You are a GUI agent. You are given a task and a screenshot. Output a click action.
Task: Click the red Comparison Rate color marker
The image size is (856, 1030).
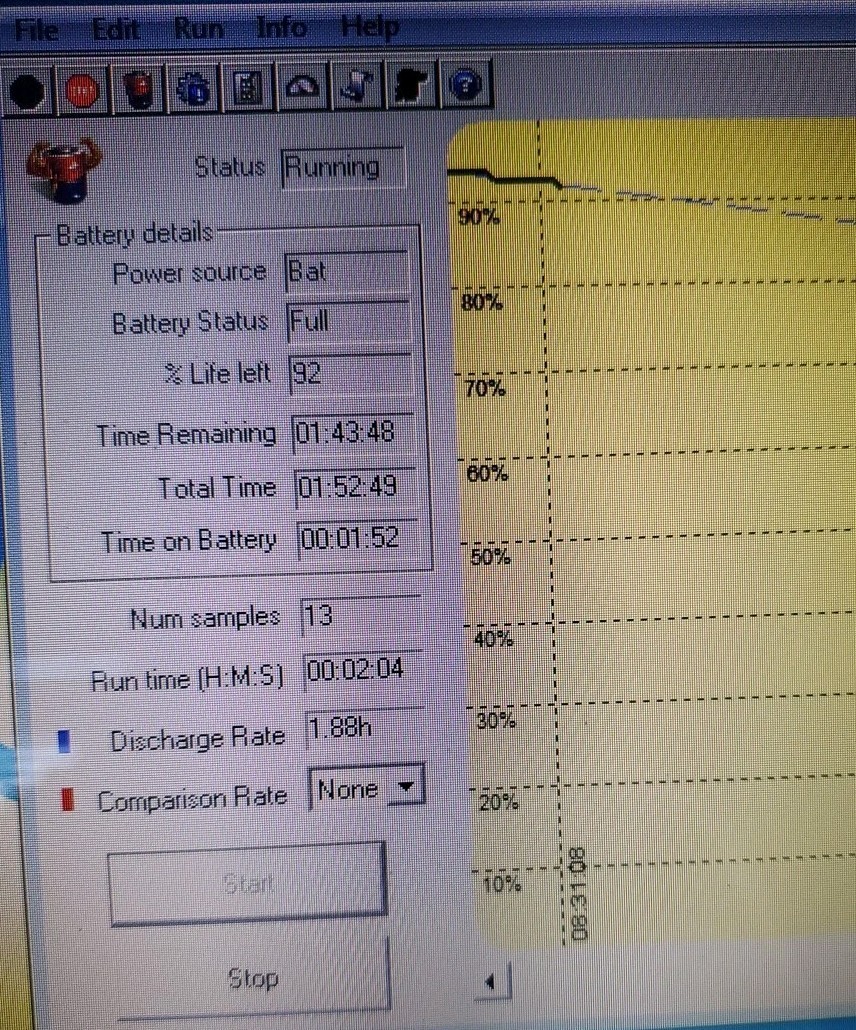(x=67, y=799)
